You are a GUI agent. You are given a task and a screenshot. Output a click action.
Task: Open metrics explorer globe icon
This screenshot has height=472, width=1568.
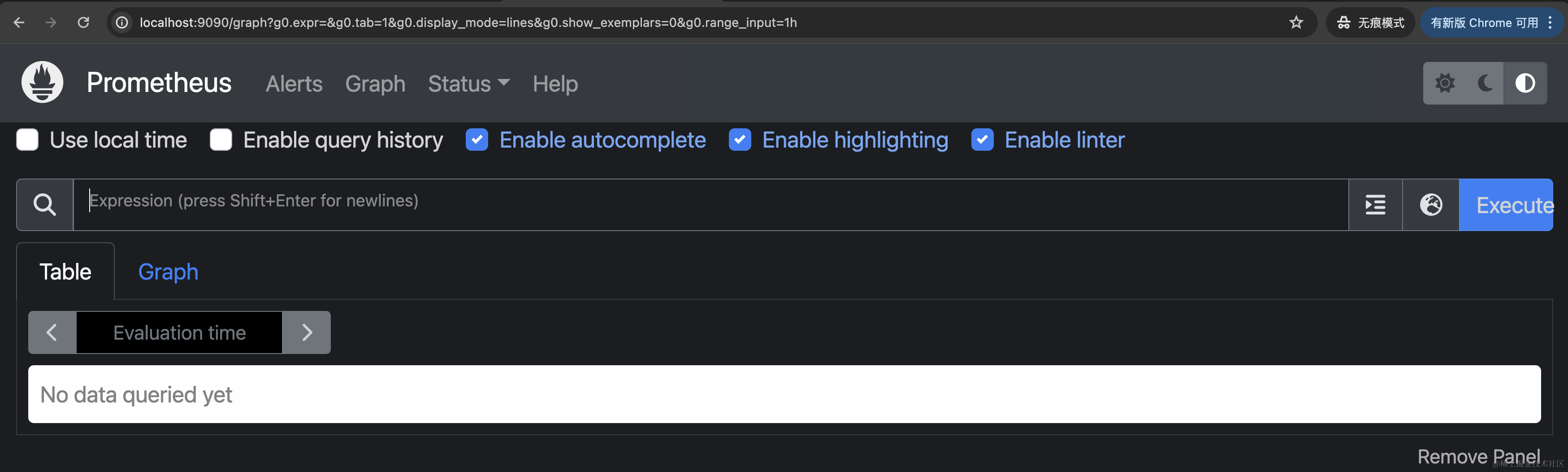[1430, 205]
